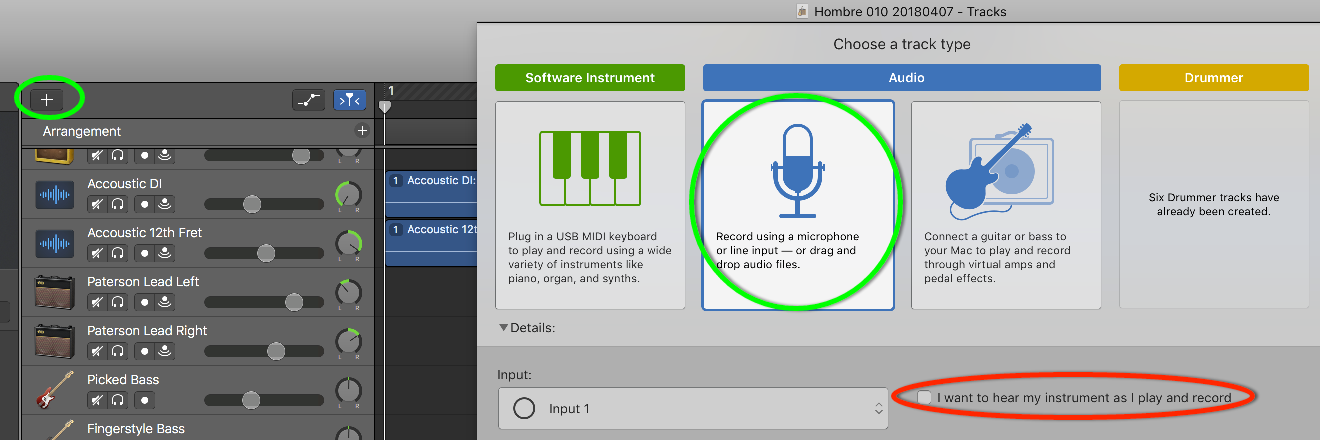
Task: Click the Paterson Lead Left amp icon
Action: pos(55,292)
